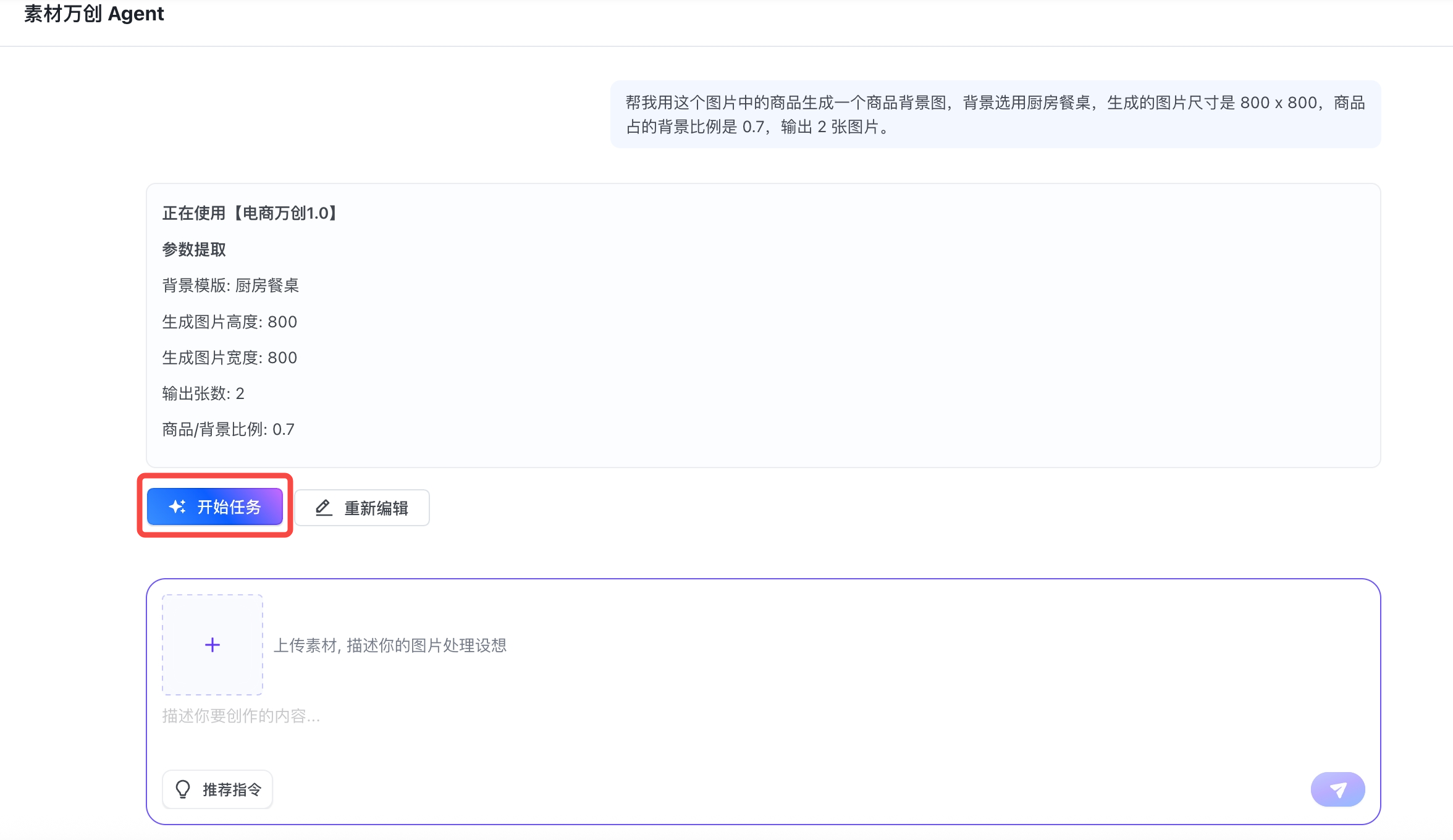
Task: Click the 参数提取 heading
Action: (194, 250)
